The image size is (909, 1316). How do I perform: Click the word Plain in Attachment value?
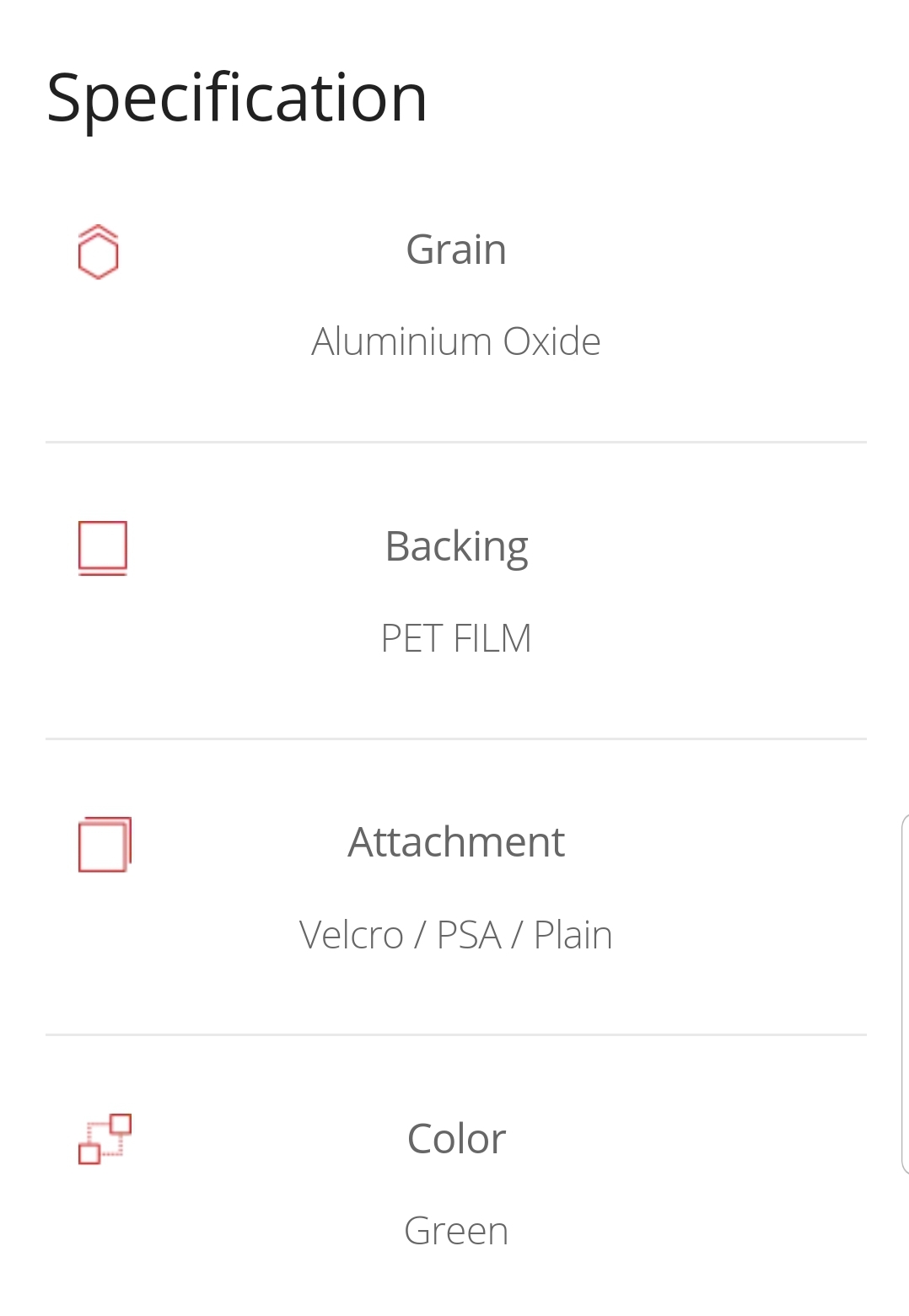[x=573, y=935]
